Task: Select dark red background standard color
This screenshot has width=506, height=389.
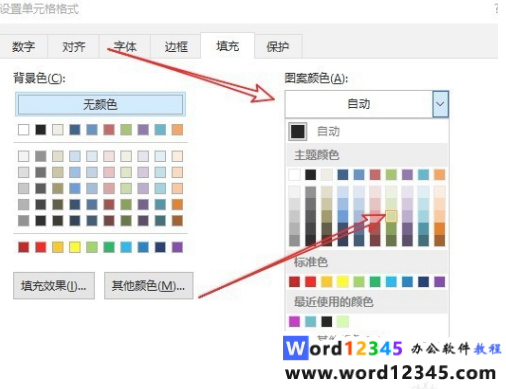Action: pyautogui.click(x=23, y=247)
